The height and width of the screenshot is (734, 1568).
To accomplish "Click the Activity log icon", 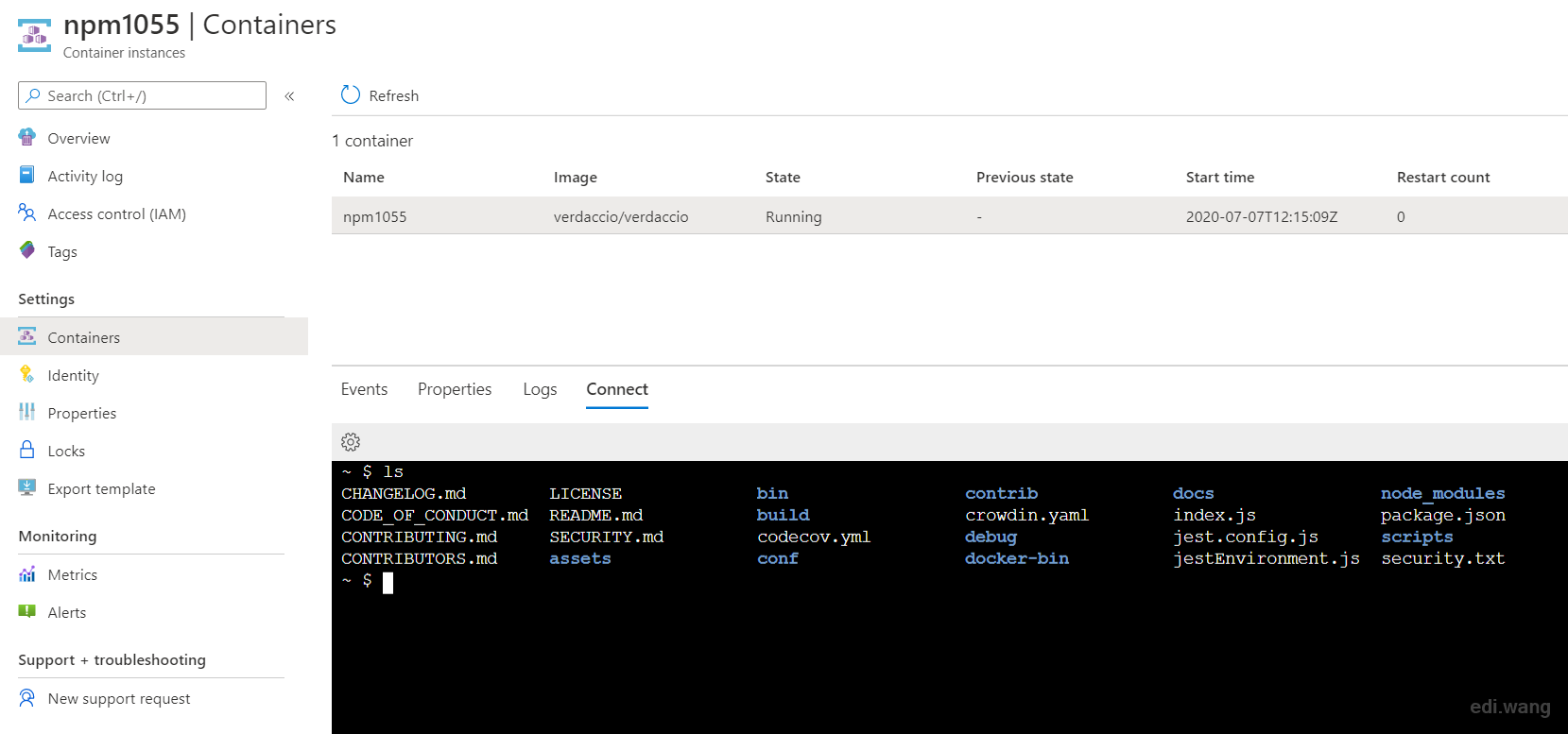I will [27, 175].
